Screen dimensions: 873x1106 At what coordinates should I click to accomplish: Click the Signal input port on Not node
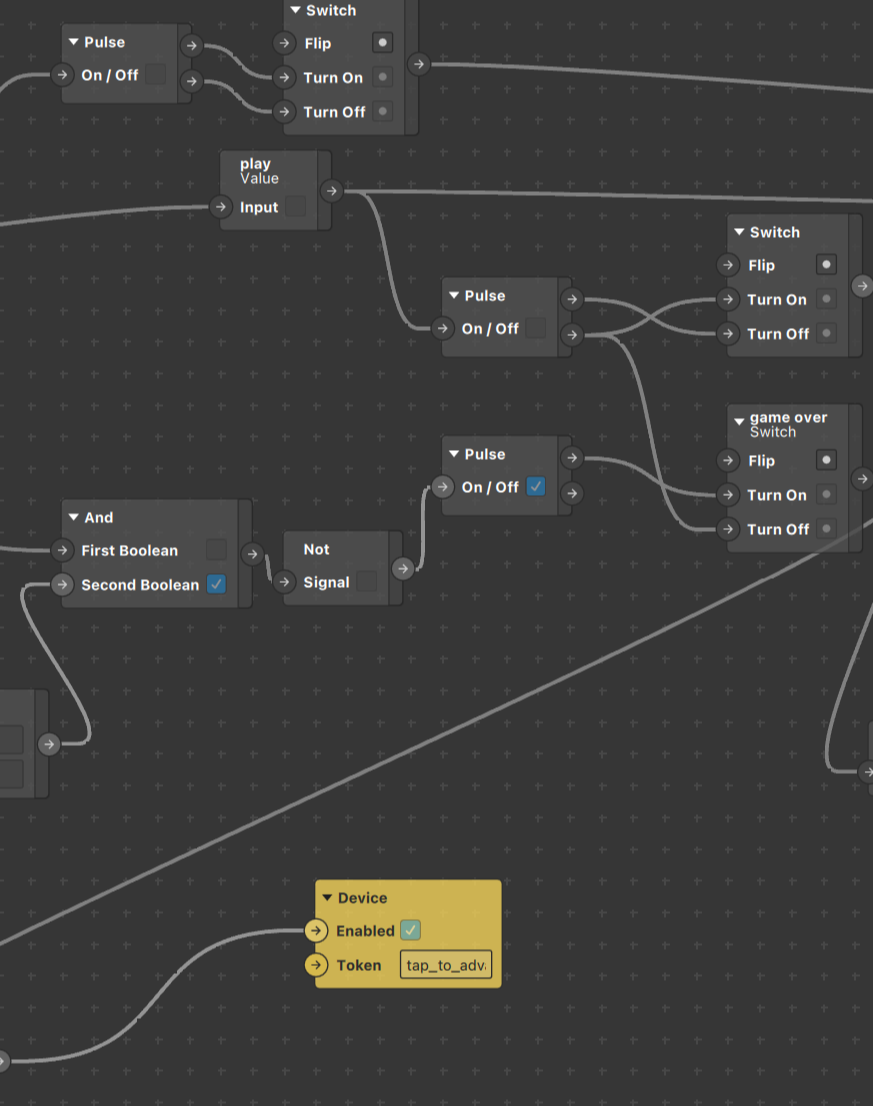click(x=285, y=582)
